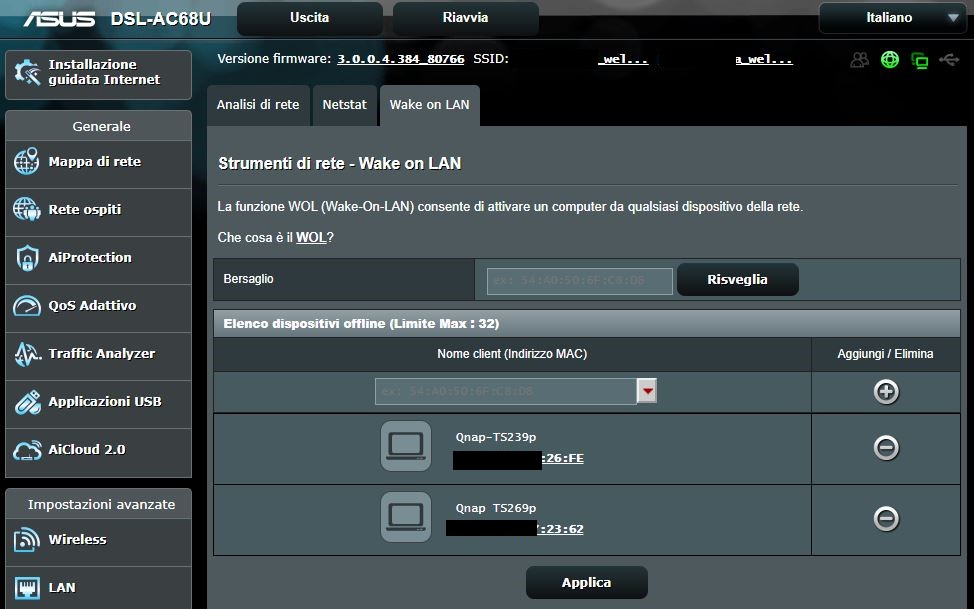Open the WOL help link
Viewport: 974px width, 609px height.
click(x=311, y=237)
